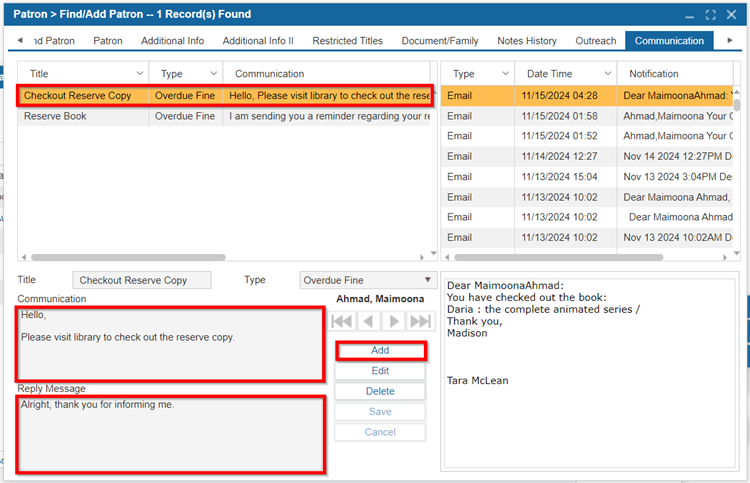Click the Delete button

click(380, 391)
